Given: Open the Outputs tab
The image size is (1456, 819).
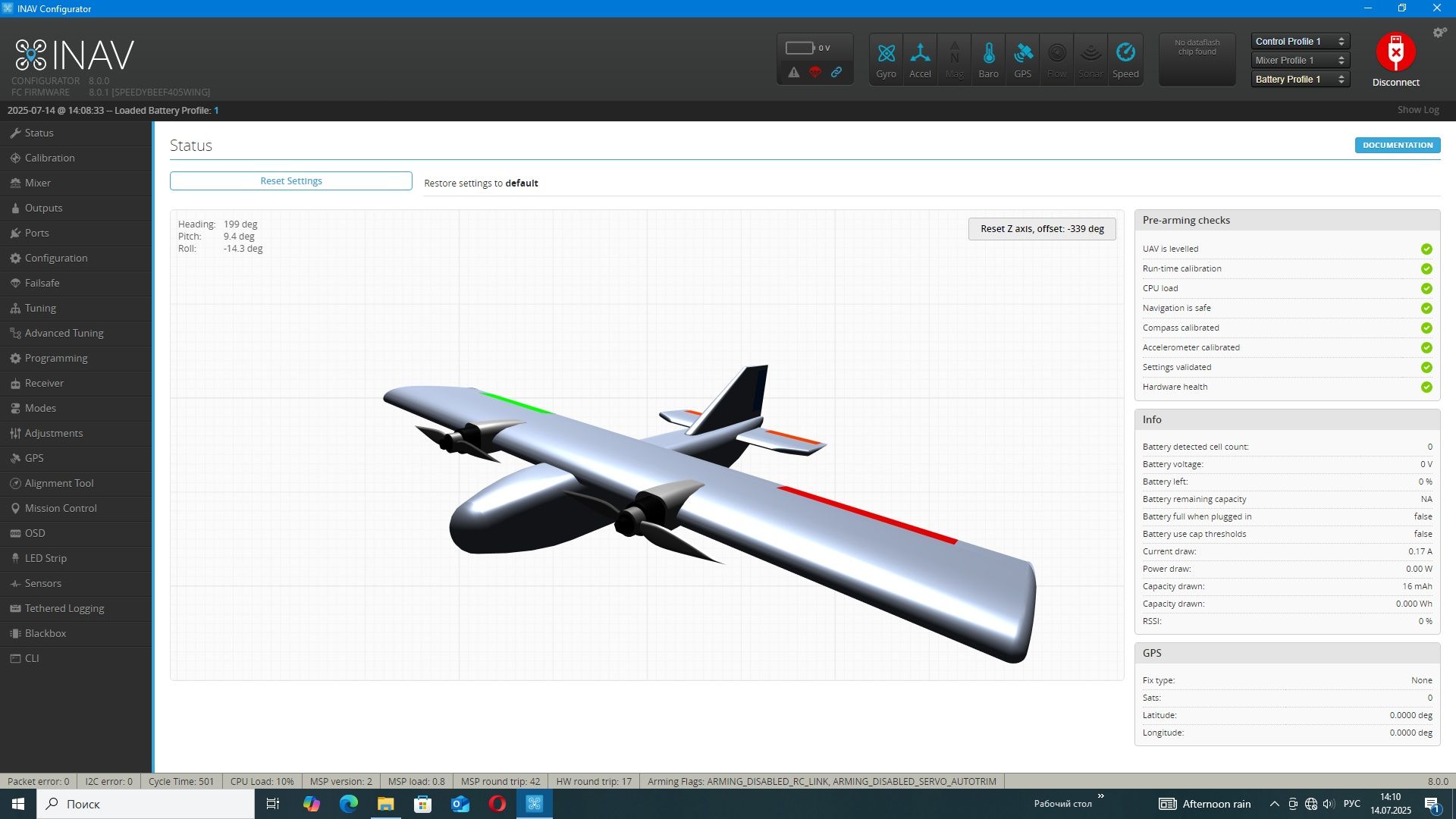Looking at the screenshot, I should (76, 208).
